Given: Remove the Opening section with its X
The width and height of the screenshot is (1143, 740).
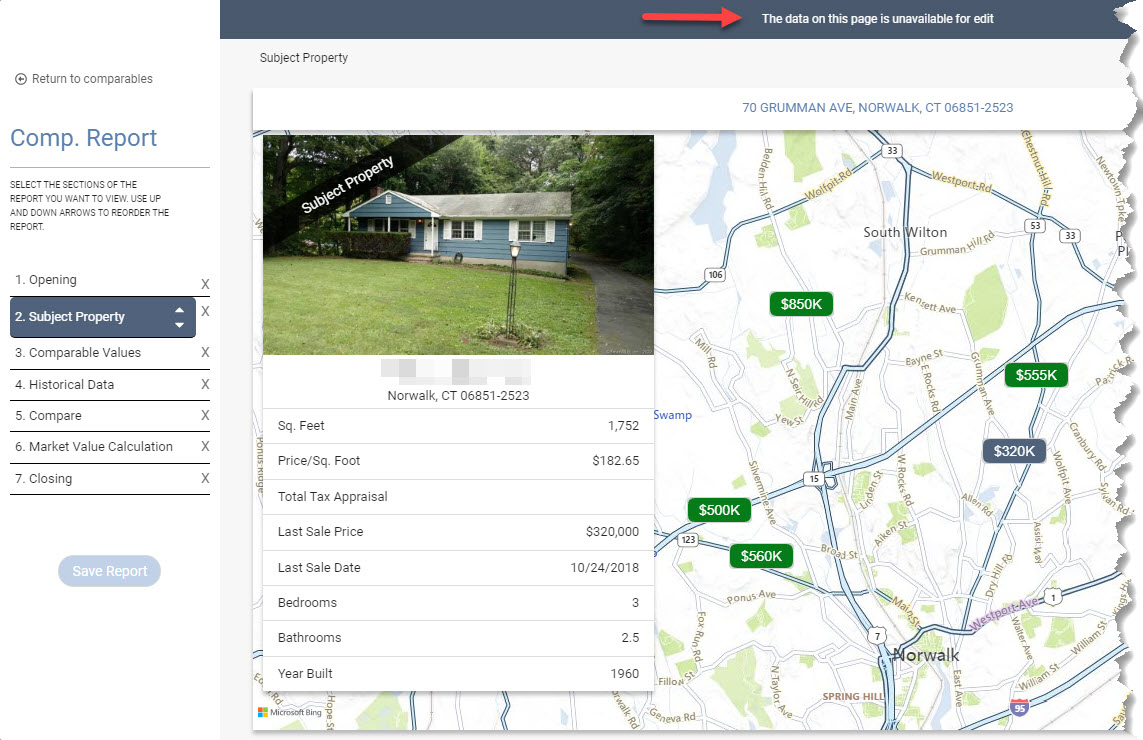Looking at the screenshot, I should pos(205,284).
